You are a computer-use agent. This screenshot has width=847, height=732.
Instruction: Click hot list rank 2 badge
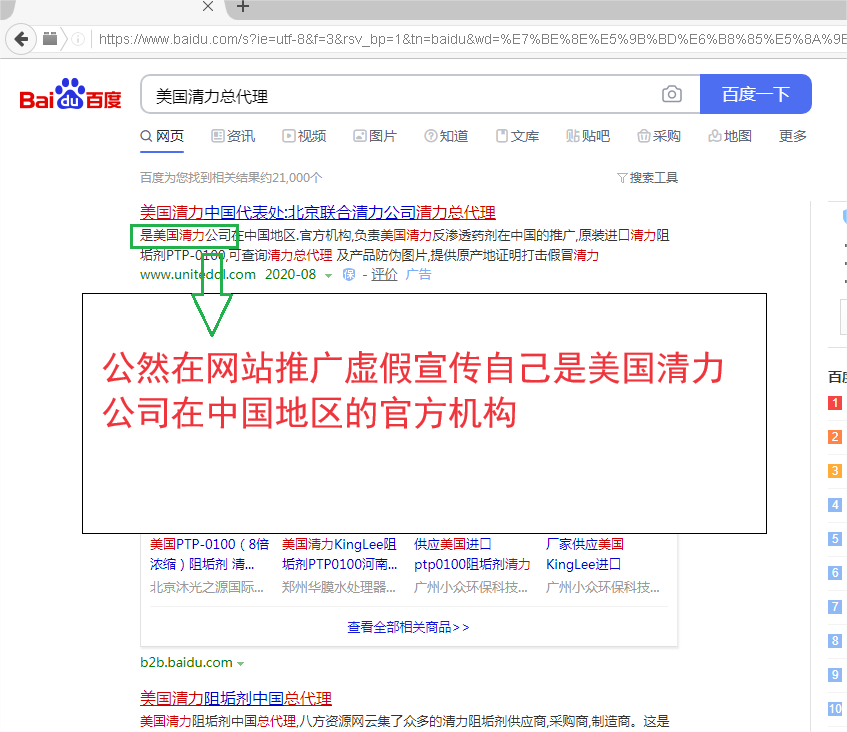(x=835, y=437)
